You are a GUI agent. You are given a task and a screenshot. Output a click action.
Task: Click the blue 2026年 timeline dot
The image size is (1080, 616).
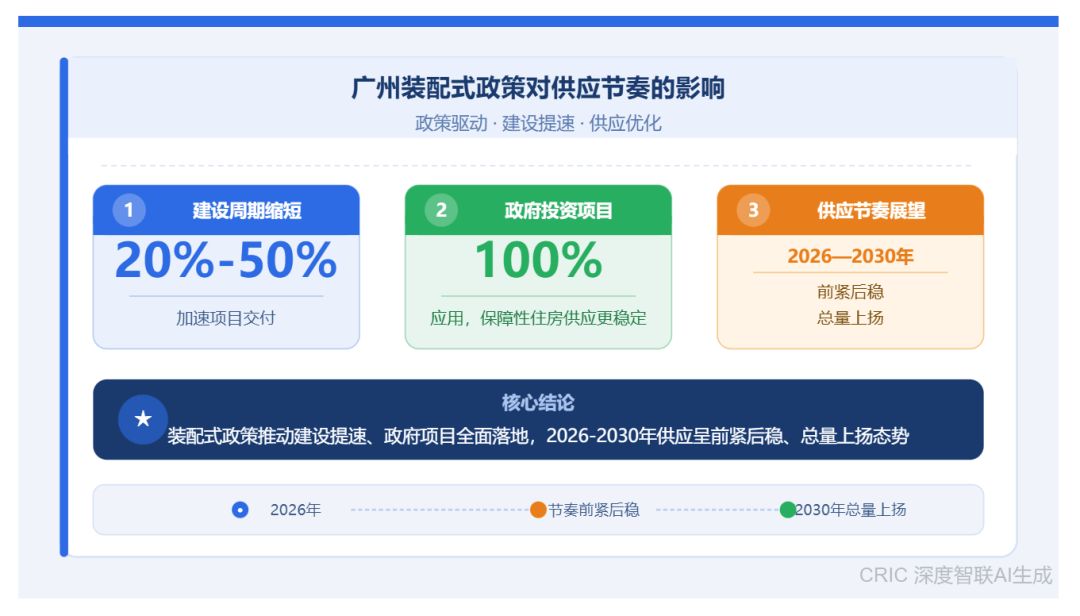click(x=240, y=510)
